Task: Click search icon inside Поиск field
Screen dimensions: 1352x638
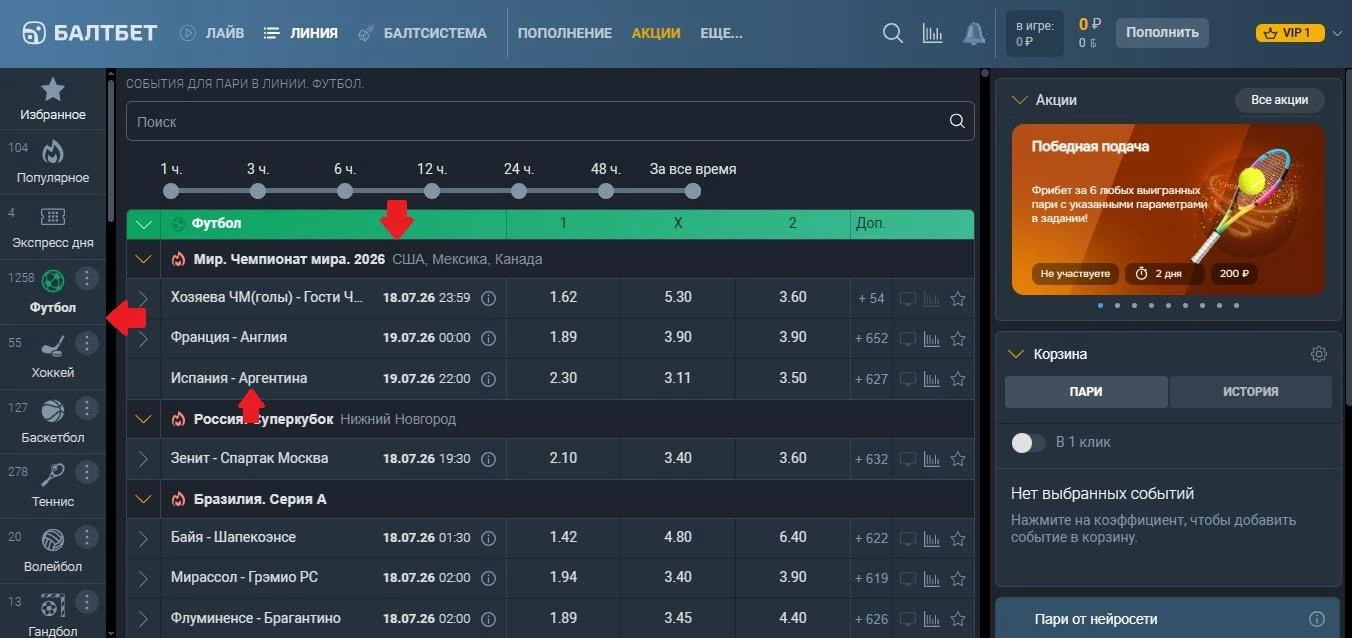Action: click(x=957, y=121)
